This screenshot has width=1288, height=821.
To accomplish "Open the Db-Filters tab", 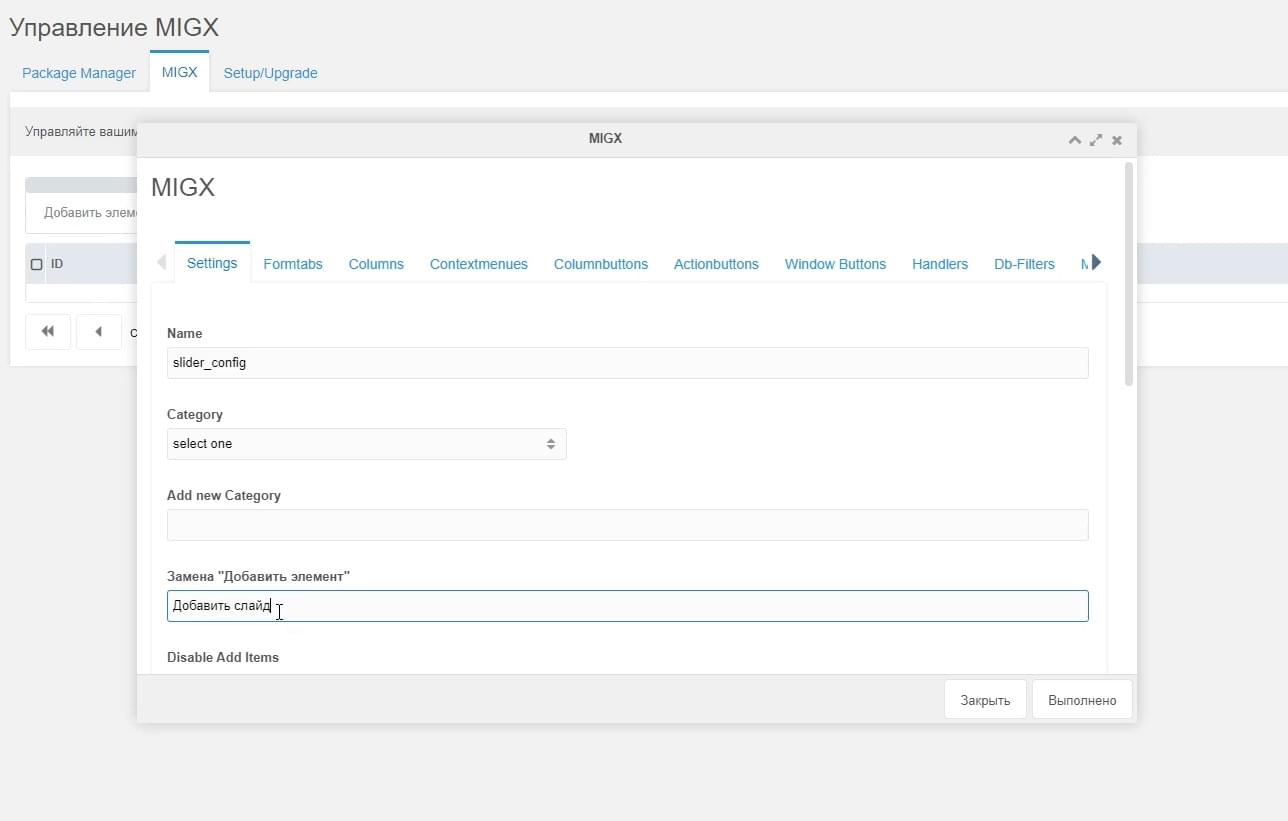I will [1024, 264].
